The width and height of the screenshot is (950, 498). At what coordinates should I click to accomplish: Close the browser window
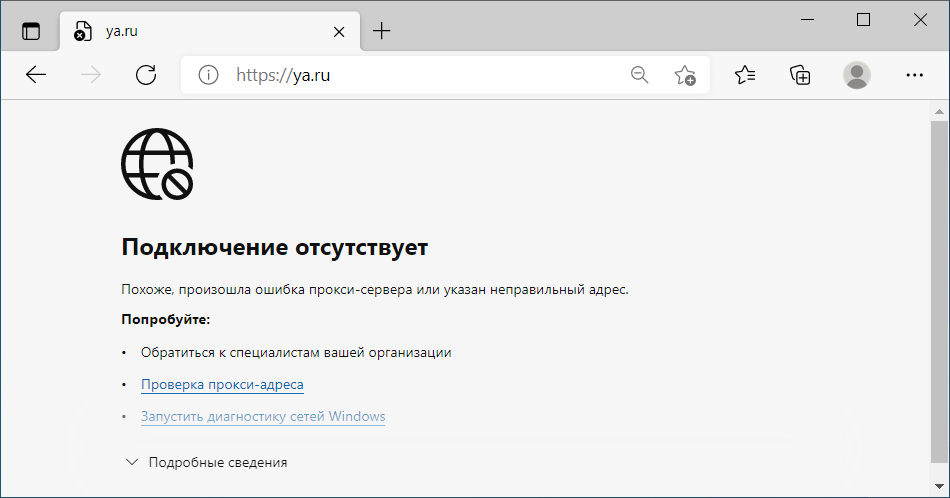point(920,20)
